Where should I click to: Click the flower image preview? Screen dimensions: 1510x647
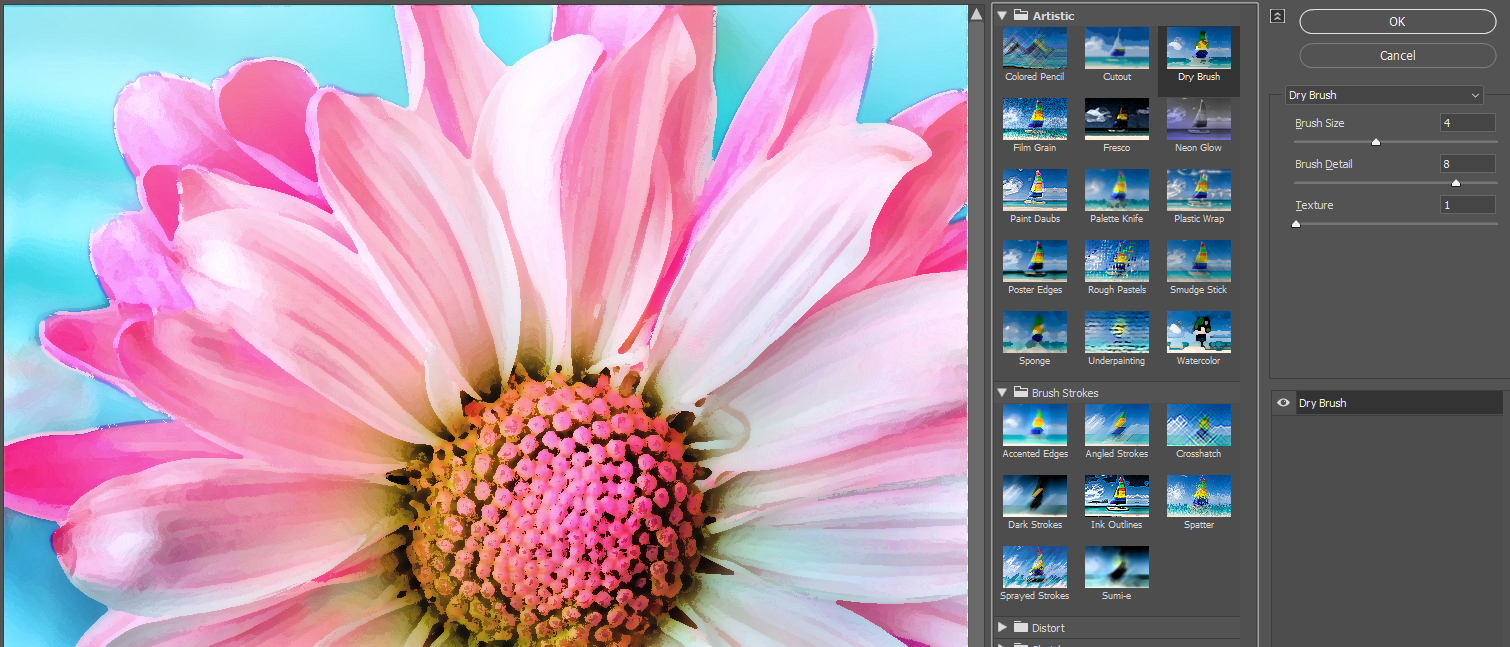[x=485, y=326]
